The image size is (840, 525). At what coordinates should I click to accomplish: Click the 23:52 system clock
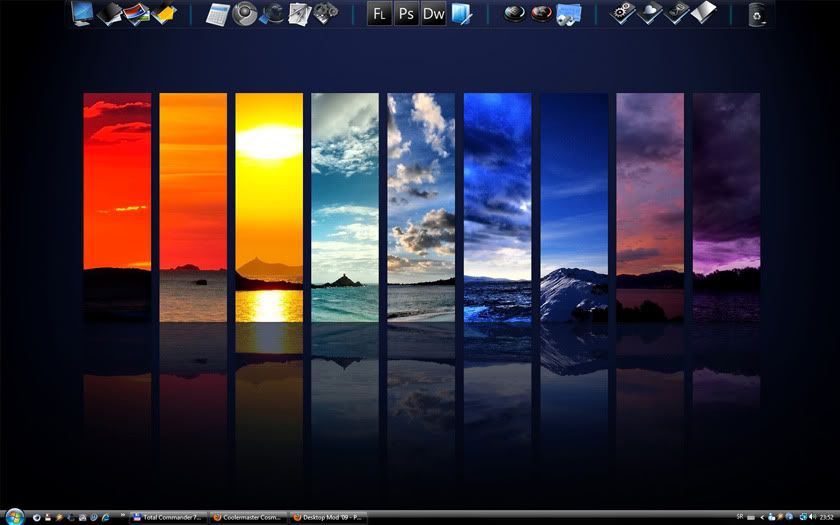pos(827,517)
